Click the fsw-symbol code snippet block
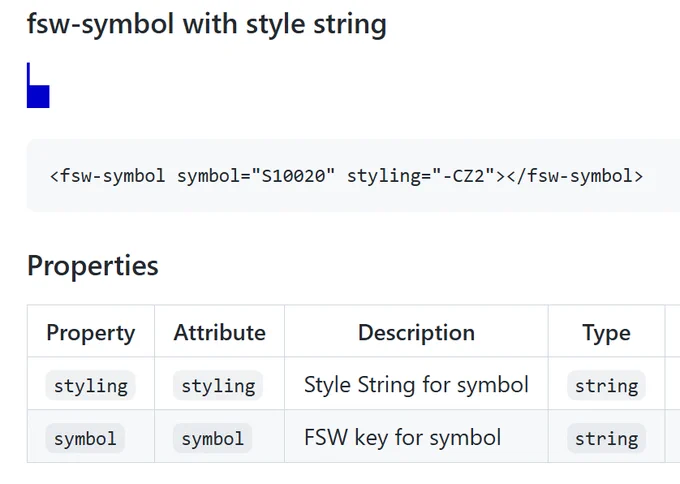The height and width of the screenshot is (484, 680). tap(353, 176)
